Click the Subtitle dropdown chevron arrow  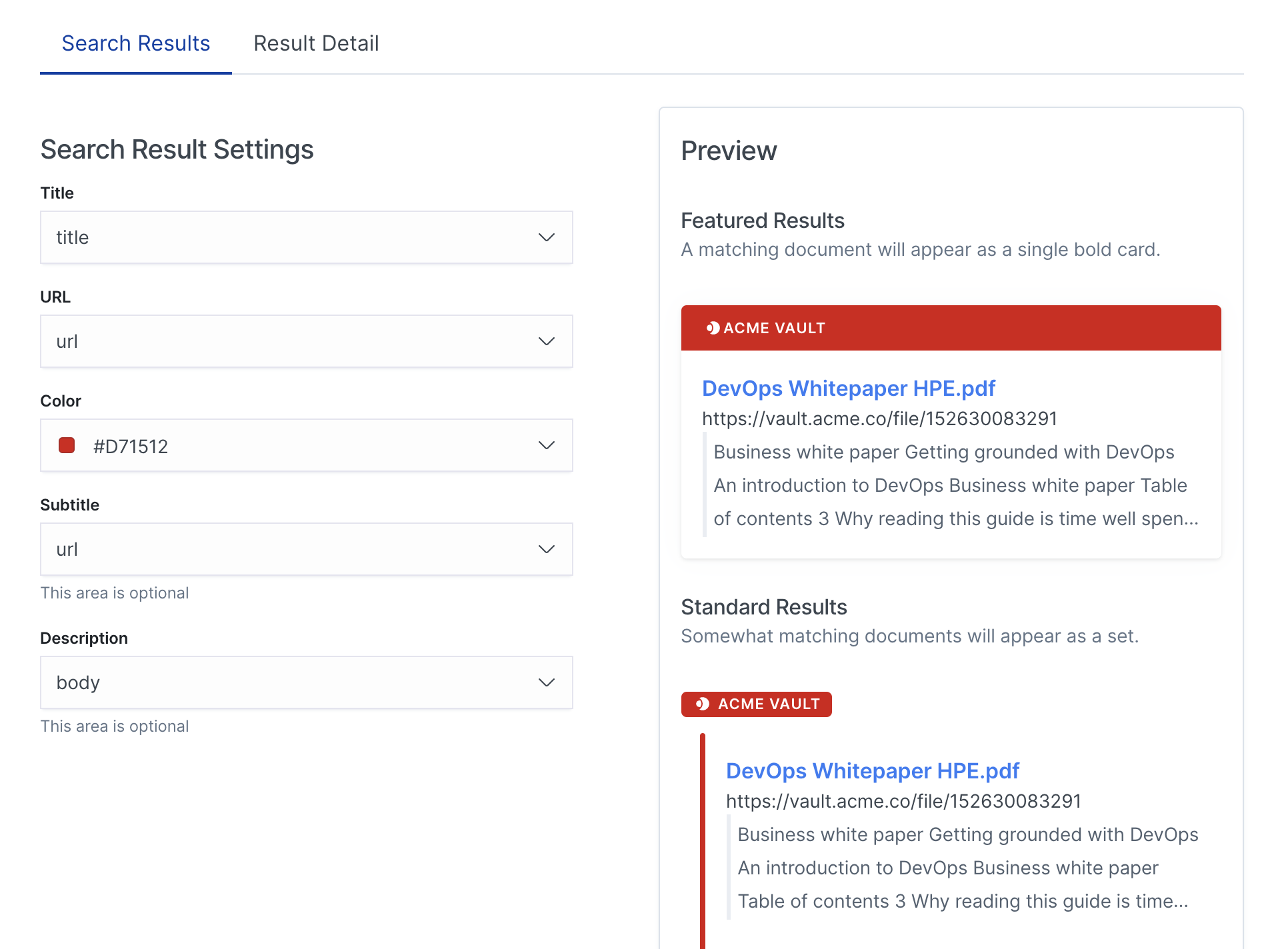coord(546,549)
